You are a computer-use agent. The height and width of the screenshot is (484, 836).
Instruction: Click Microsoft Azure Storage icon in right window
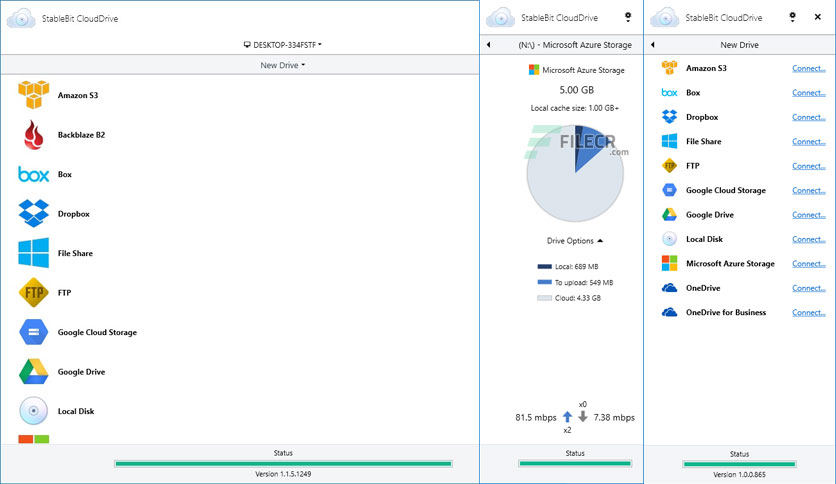pos(669,263)
